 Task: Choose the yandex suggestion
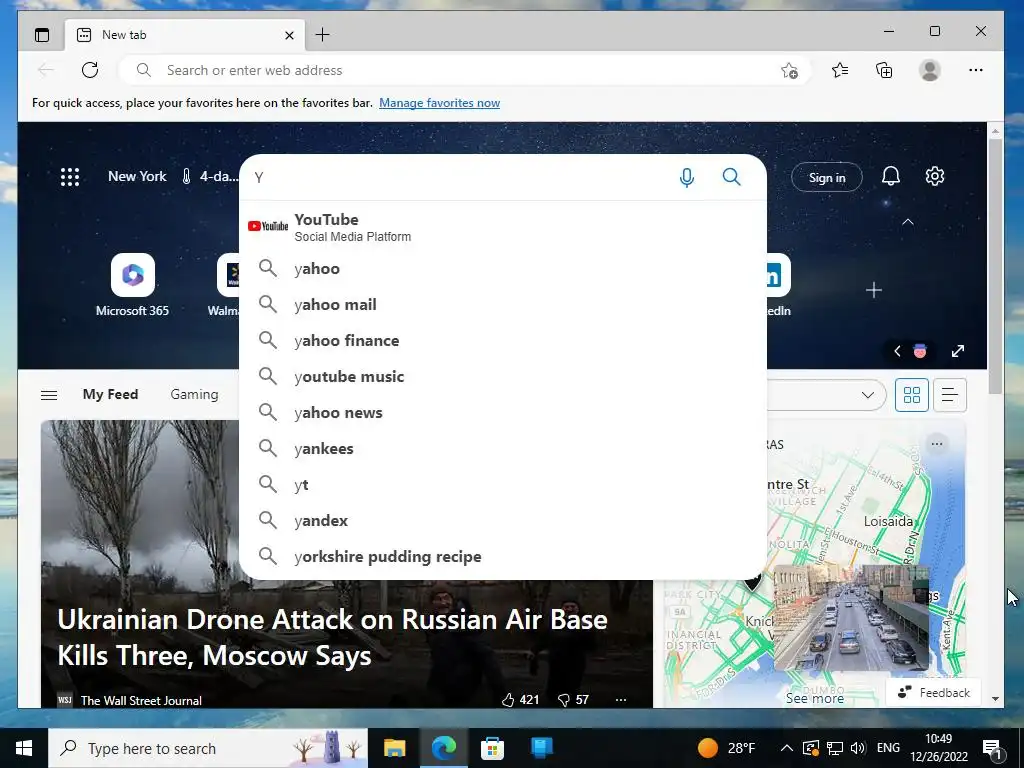[x=503, y=520]
